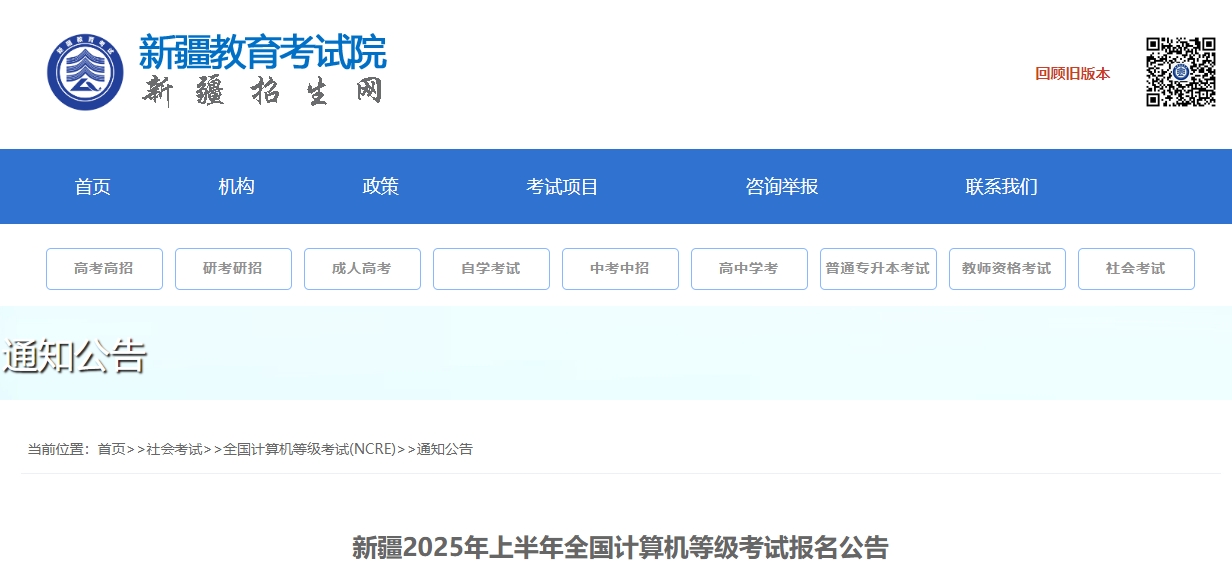Open the 研考研招 category
Screen dimensions: 1232x575
[x=233, y=269]
